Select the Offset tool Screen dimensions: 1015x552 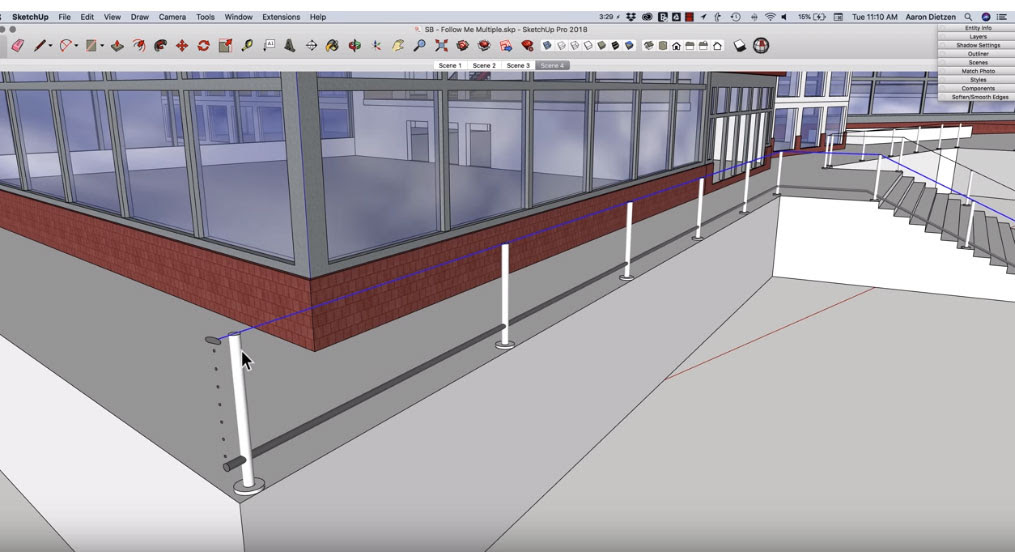139,45
